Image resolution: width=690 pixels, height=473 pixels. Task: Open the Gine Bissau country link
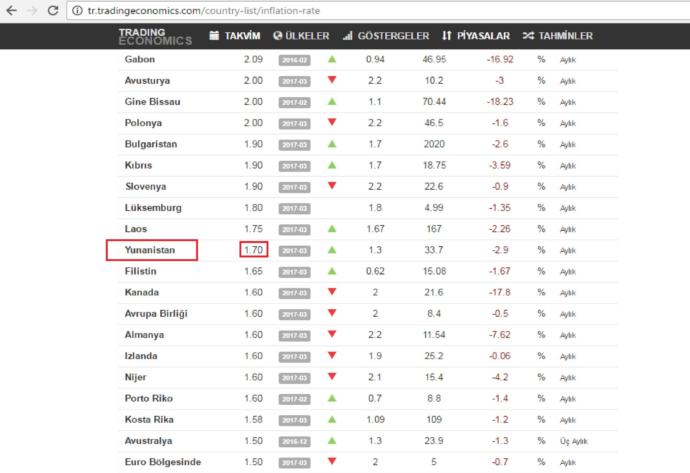pyautogui.click(x=152, y=102)
